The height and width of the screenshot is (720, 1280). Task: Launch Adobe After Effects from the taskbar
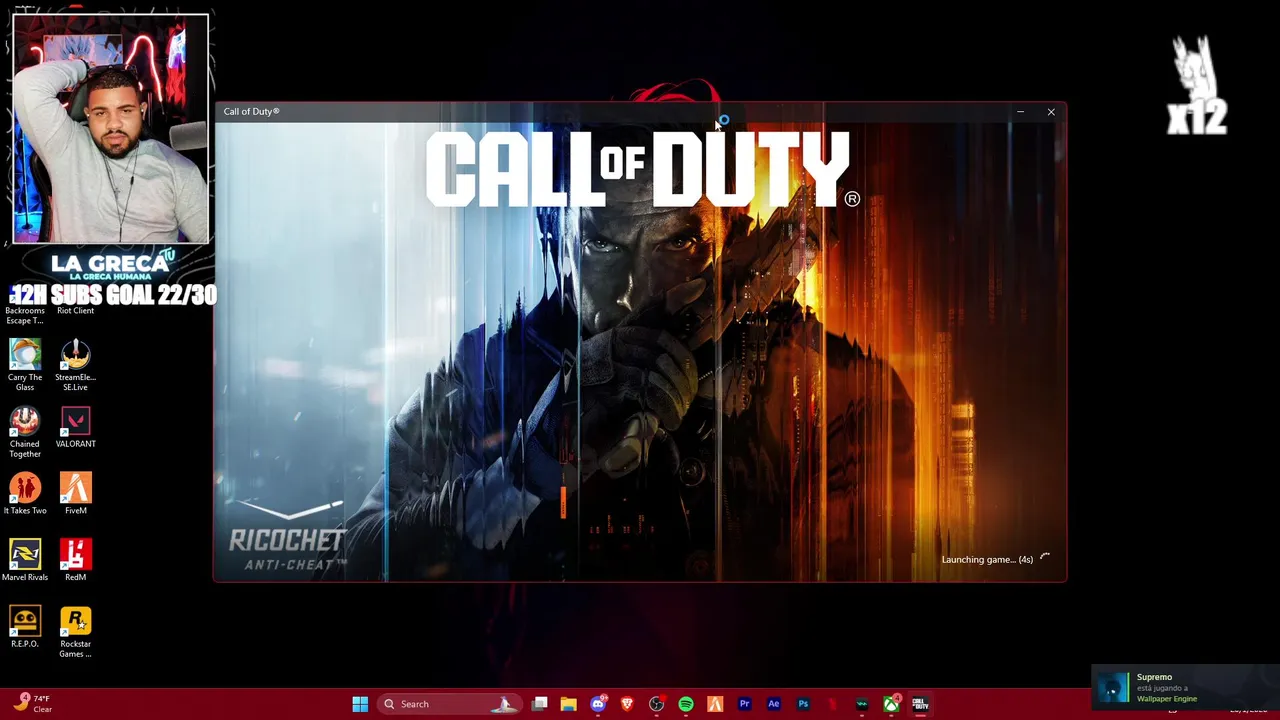pyautogui.click(x=773, y=704)
